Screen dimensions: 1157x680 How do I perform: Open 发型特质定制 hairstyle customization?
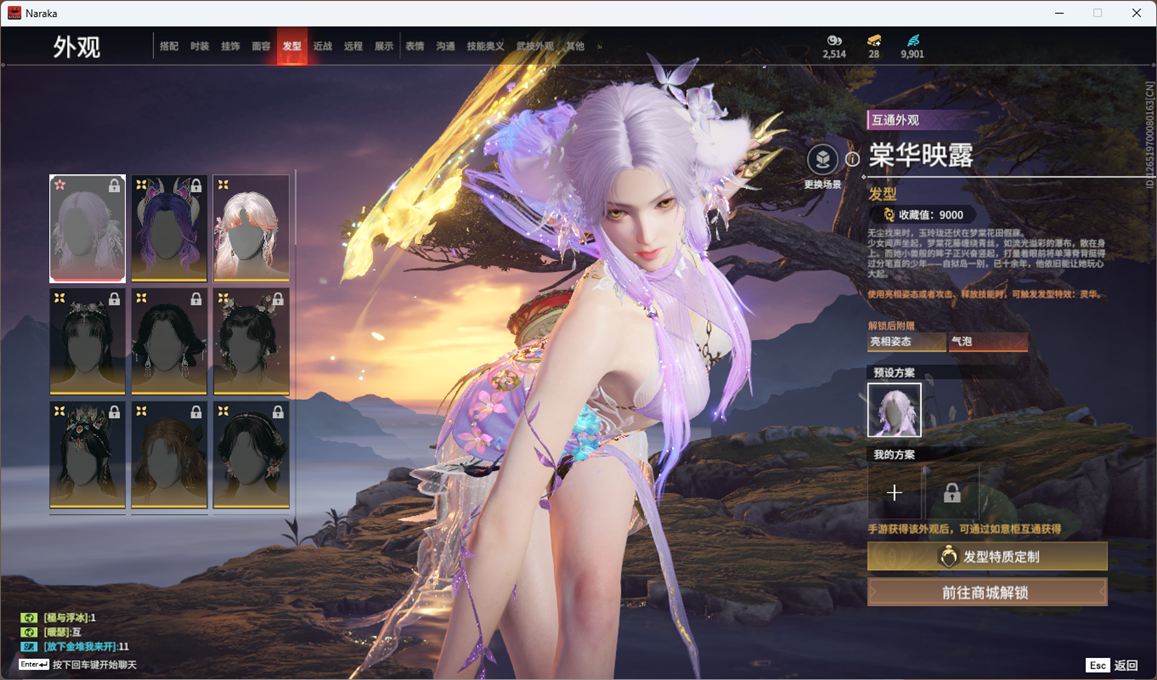987,557
